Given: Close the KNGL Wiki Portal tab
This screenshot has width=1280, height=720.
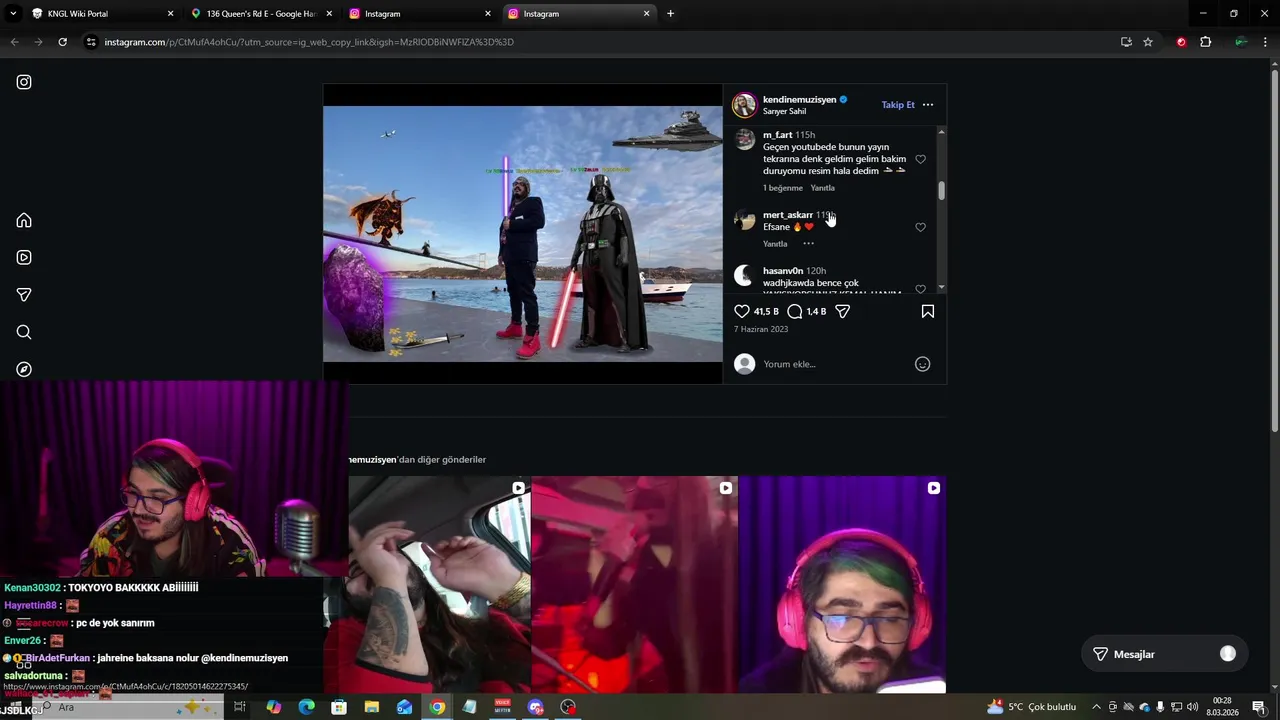Looking at the screenshot, I should point(170,14).
